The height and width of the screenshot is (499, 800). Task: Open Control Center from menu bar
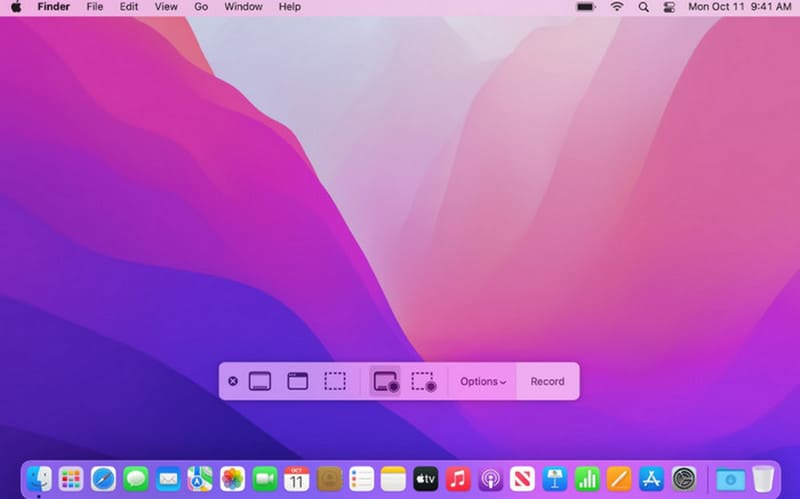670,7
